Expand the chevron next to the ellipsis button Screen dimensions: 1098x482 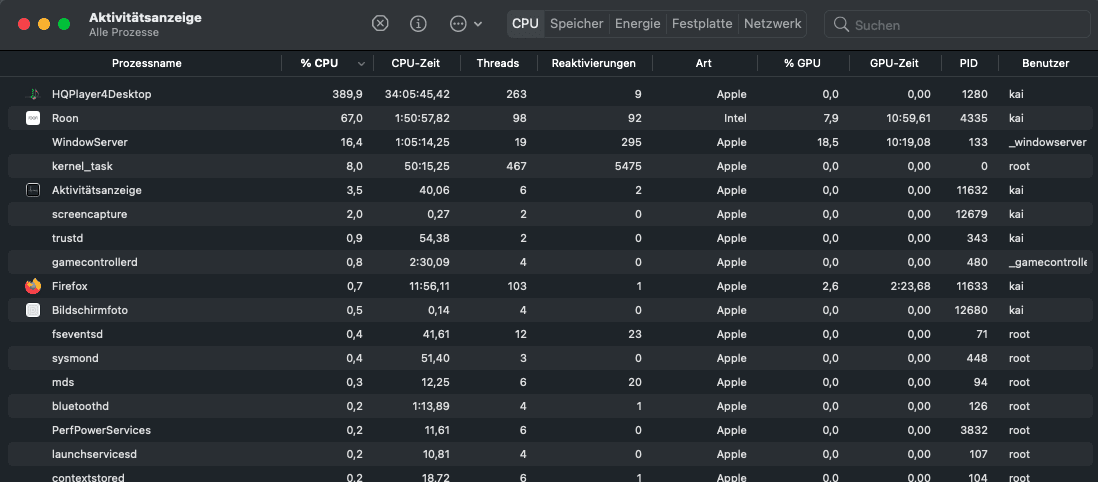[478, 24]
